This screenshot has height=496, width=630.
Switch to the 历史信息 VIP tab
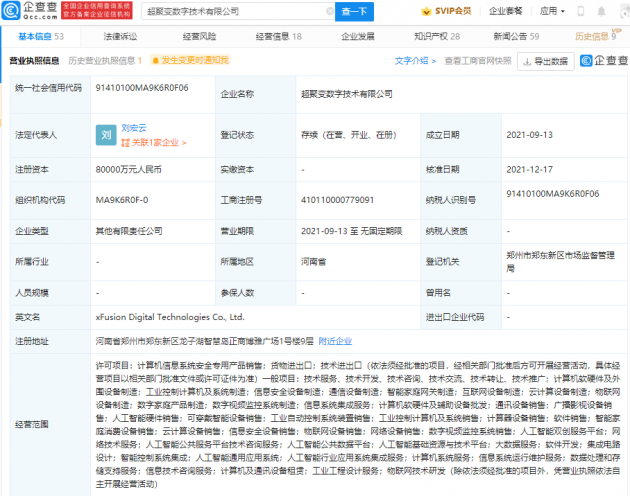point(597,36)
